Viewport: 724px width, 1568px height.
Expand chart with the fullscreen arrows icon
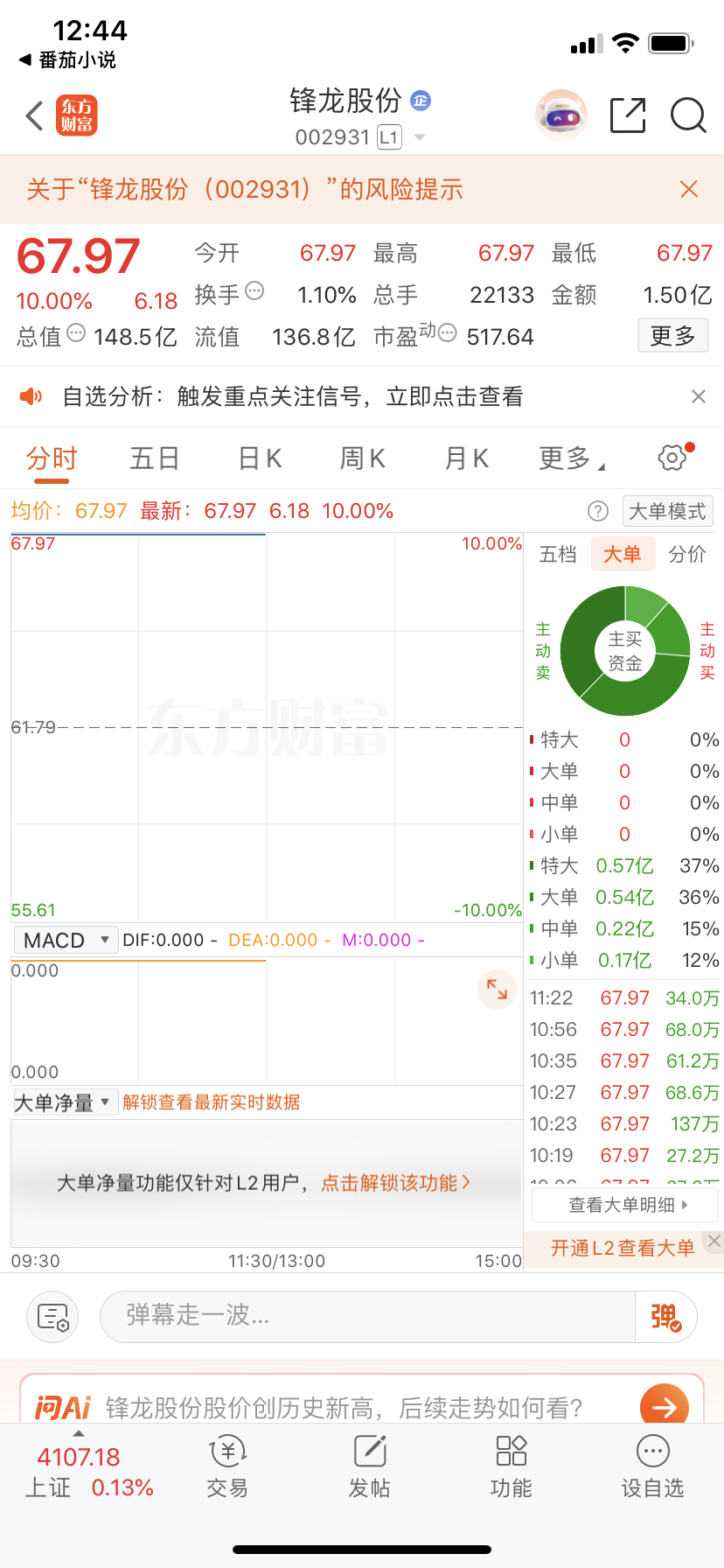point(497,990)
